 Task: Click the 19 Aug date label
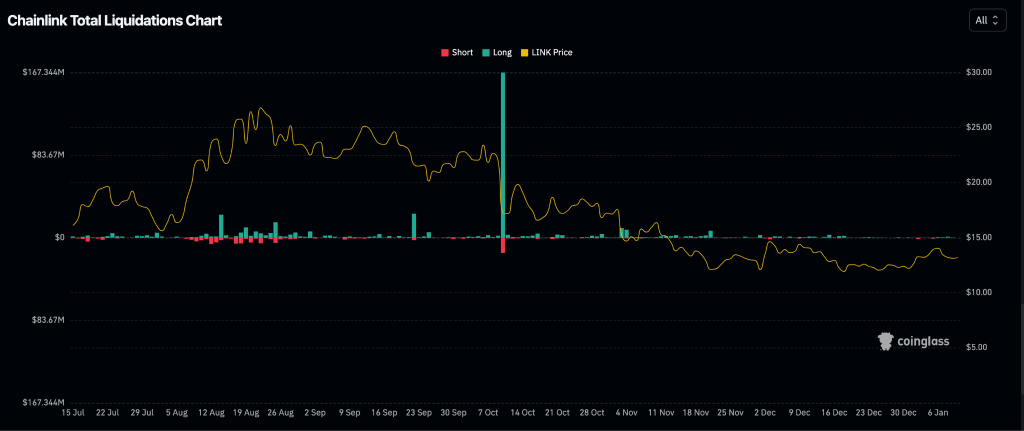[246, 413]
